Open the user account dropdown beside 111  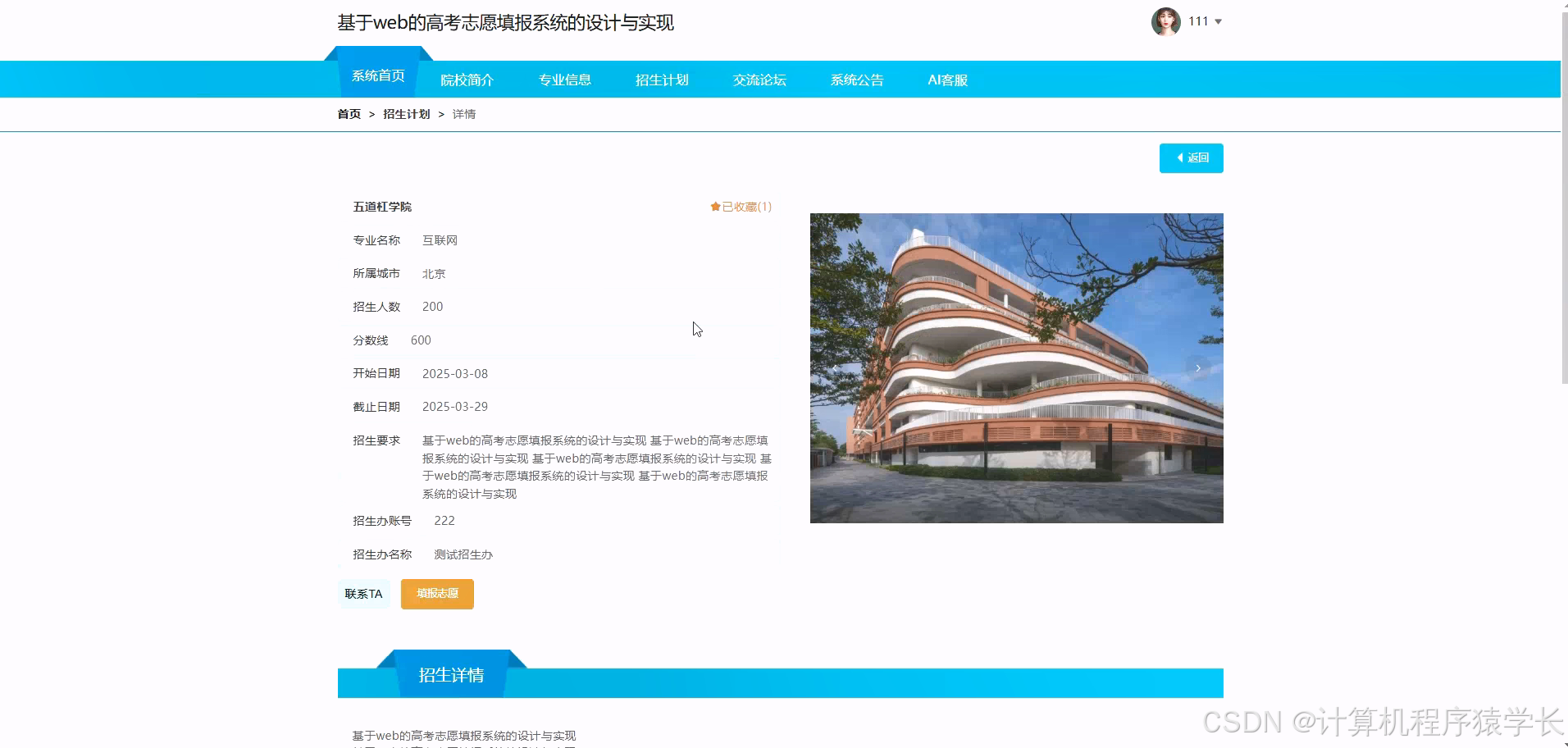(1218, 22)
